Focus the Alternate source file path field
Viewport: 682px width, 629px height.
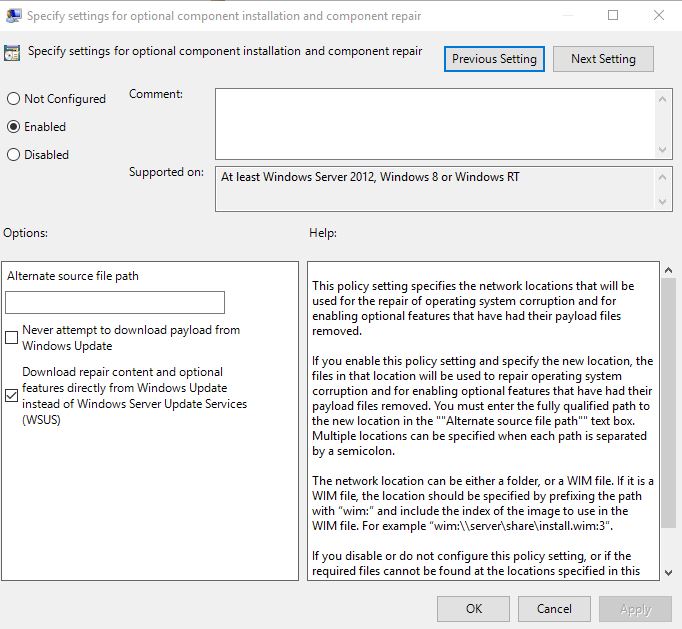point(115,302)
